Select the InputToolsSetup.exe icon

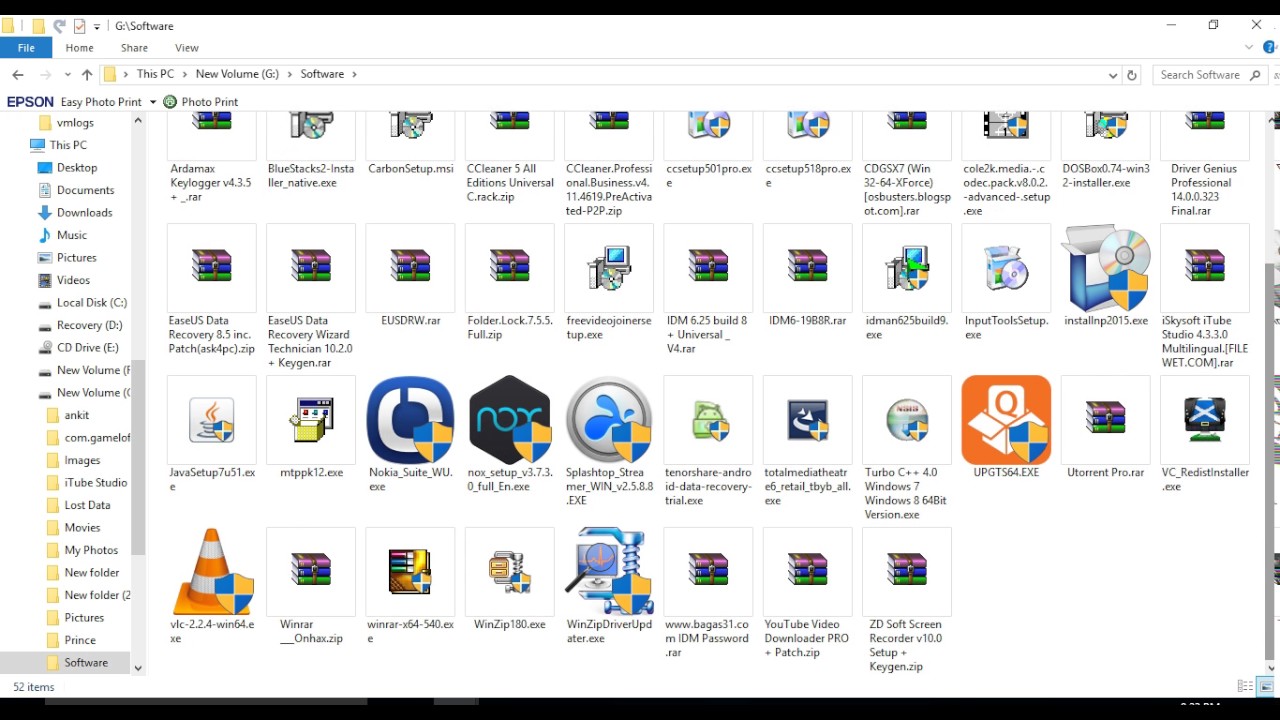click(1006, 268)
